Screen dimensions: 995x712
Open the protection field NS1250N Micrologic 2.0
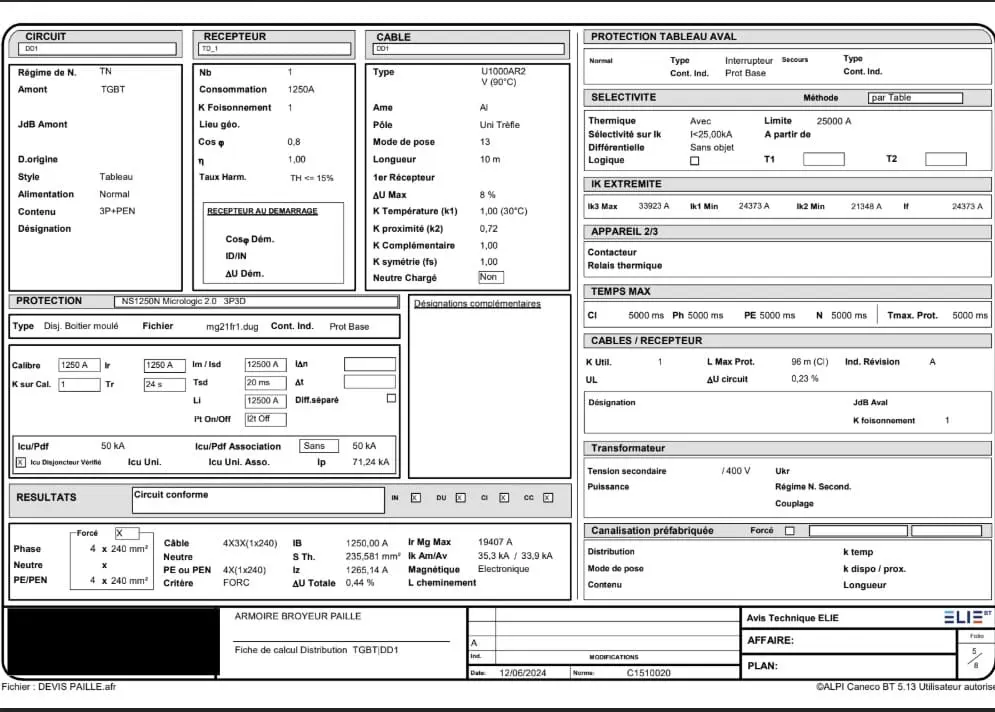(257, 301)
